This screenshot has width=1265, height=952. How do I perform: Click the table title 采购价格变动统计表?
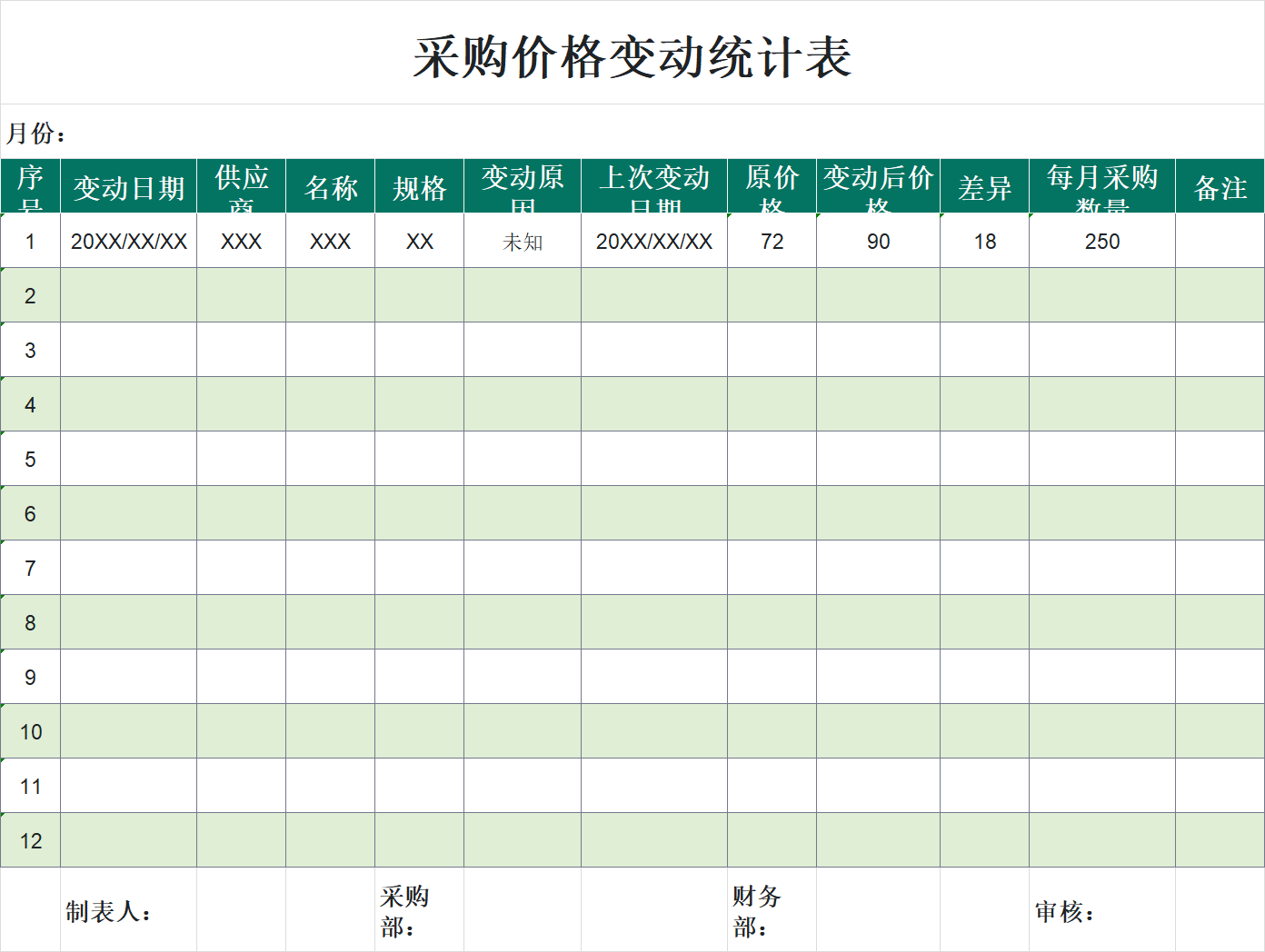tap(632, 55)
